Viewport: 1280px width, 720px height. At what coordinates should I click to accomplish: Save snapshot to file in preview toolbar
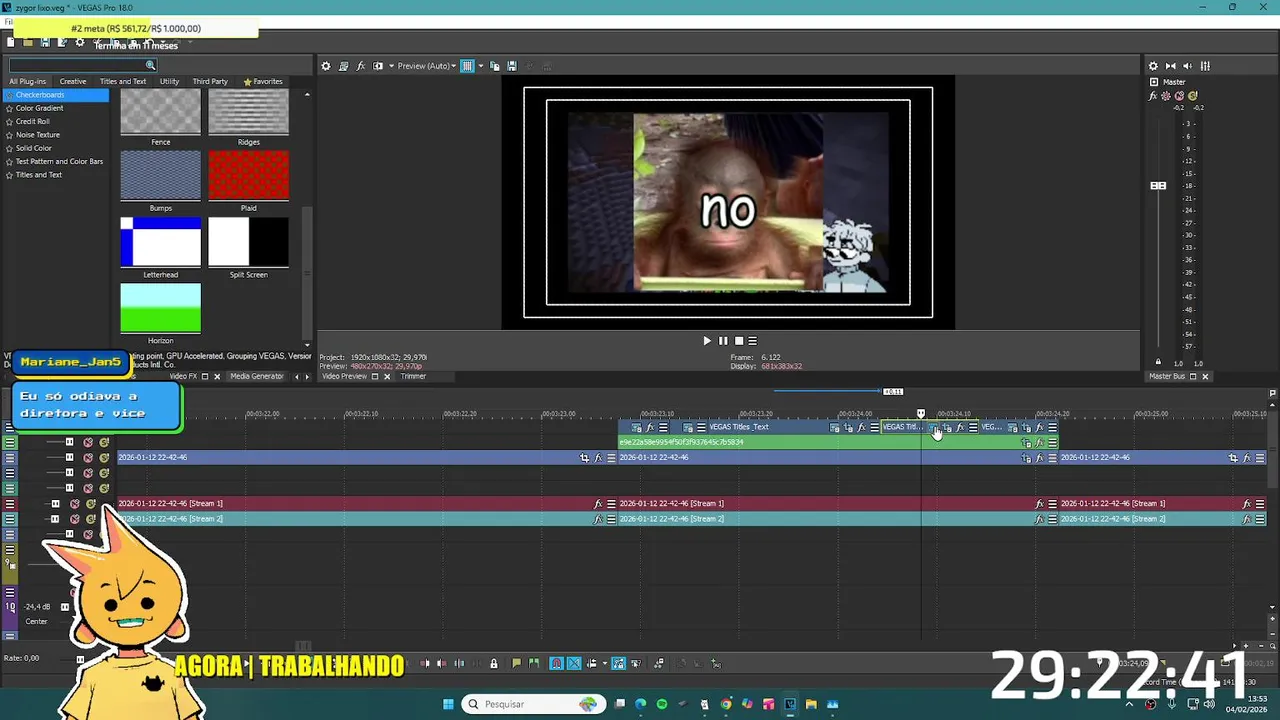point(512,66)
